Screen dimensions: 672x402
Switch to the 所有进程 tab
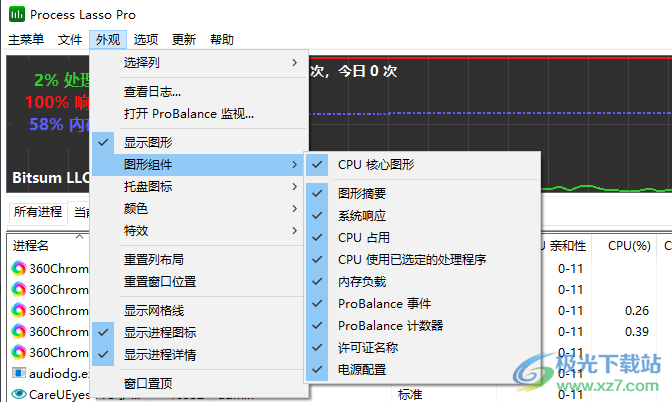point(38,212)
